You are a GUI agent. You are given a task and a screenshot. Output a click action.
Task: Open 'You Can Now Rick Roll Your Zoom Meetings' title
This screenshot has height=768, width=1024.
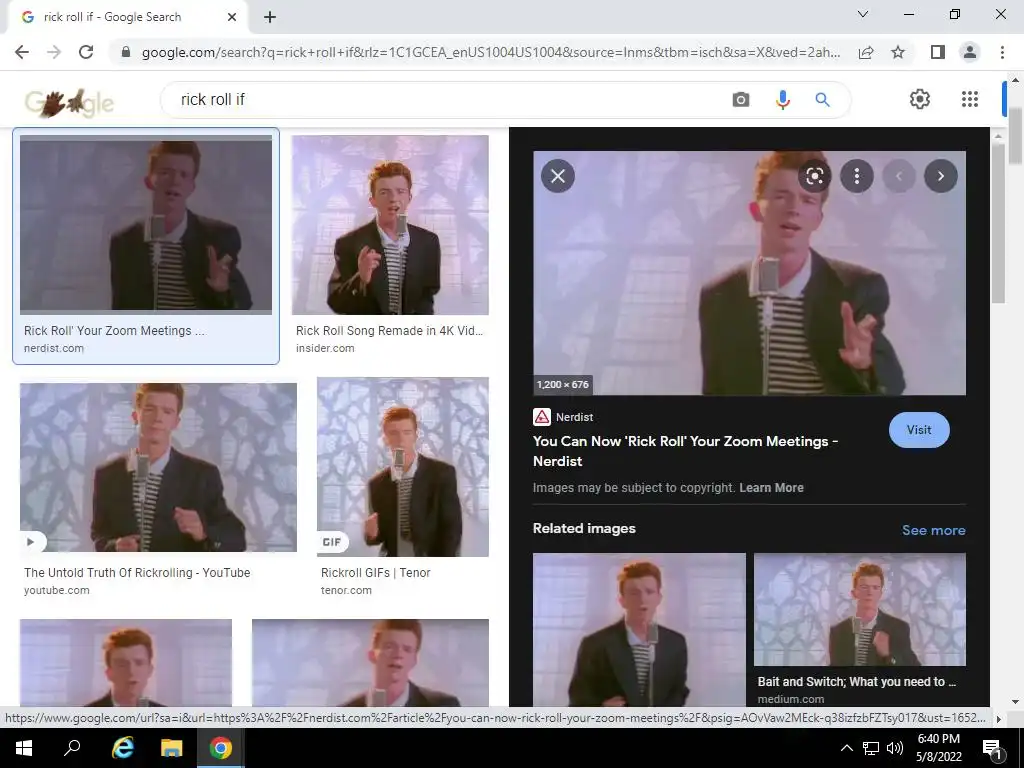(685, 451)
